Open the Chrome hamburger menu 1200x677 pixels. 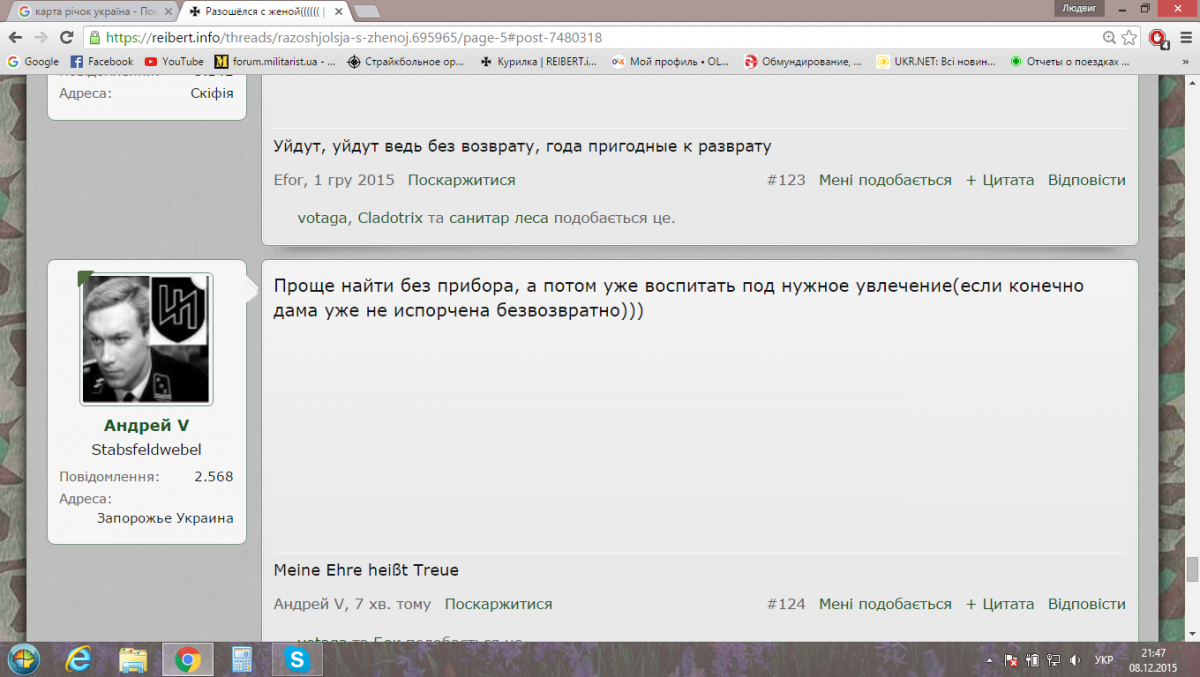click(1184, 38)
